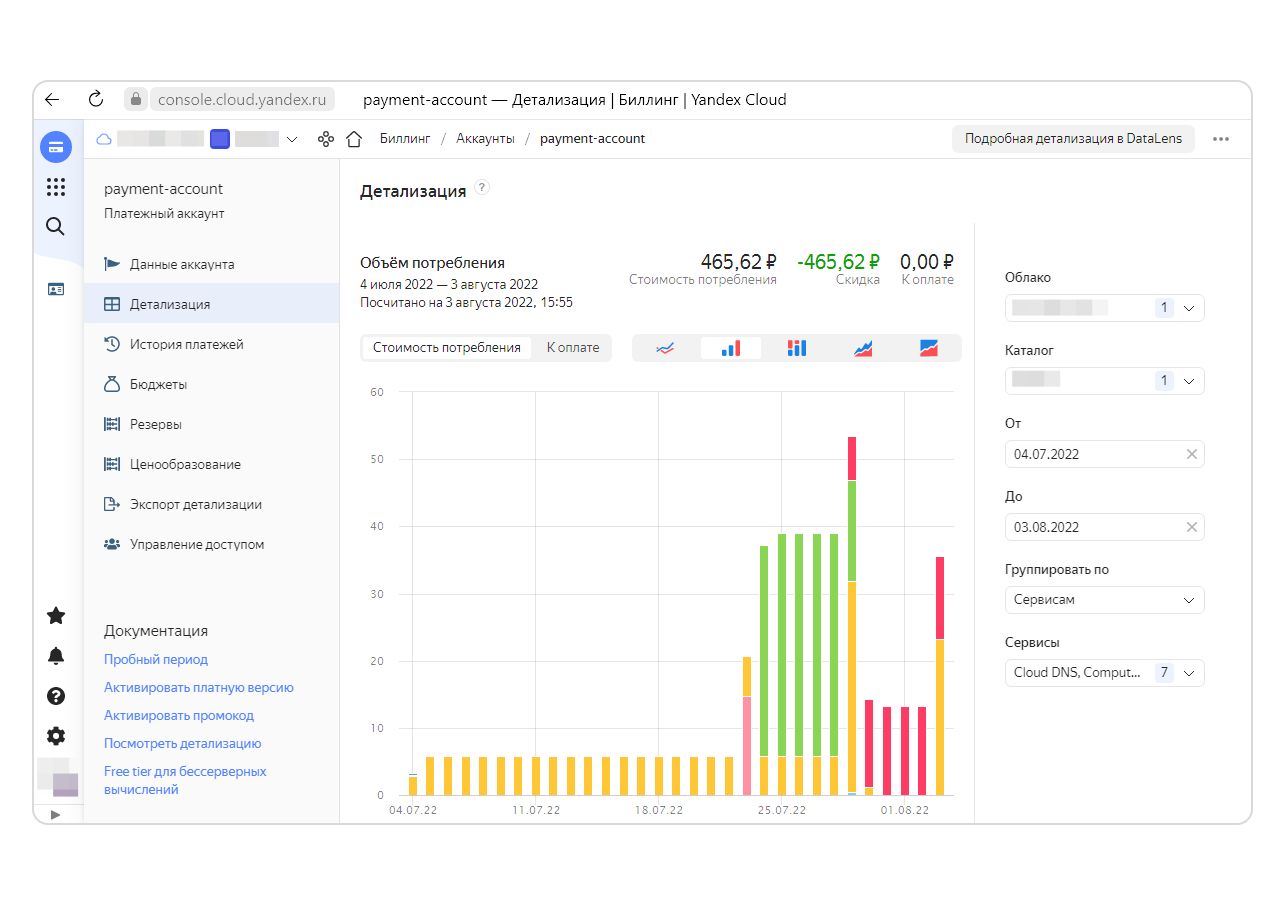
Task: Click the tallest bar's red segment
Action: (x=852, y=458)
